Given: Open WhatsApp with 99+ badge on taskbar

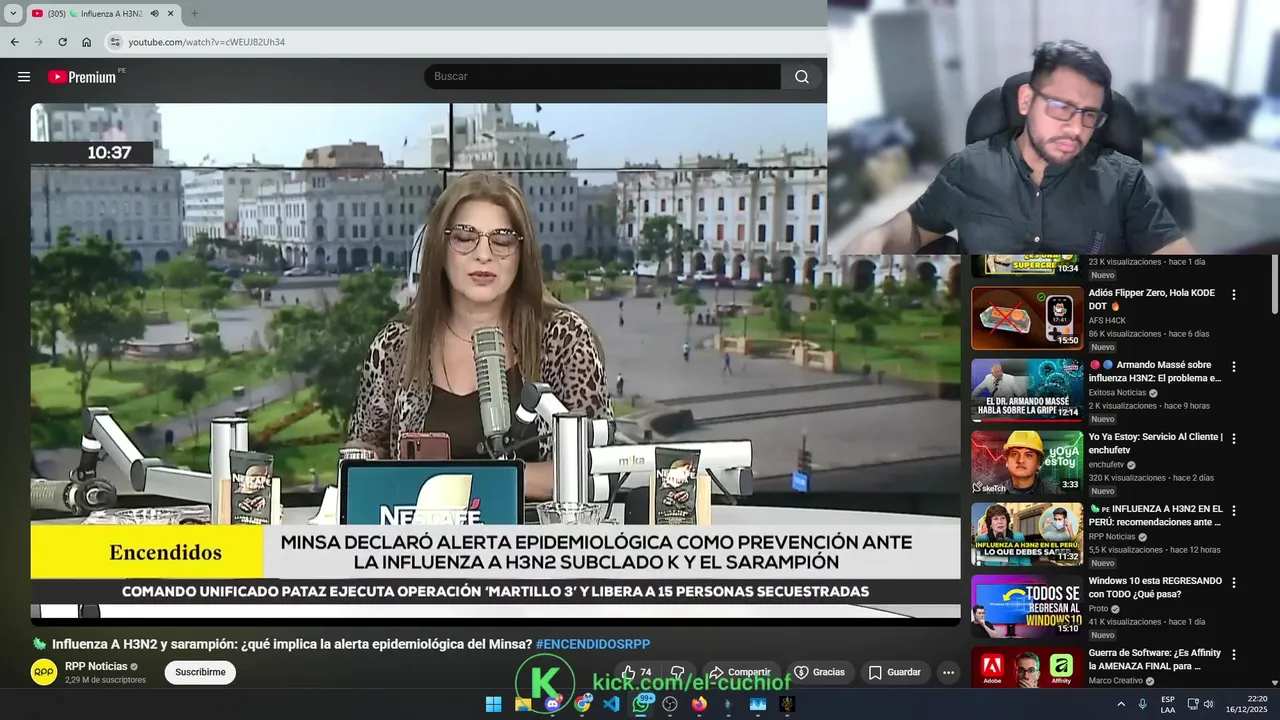Looking at the screenshot, I should pyautogui.click(x=641, y=704).
